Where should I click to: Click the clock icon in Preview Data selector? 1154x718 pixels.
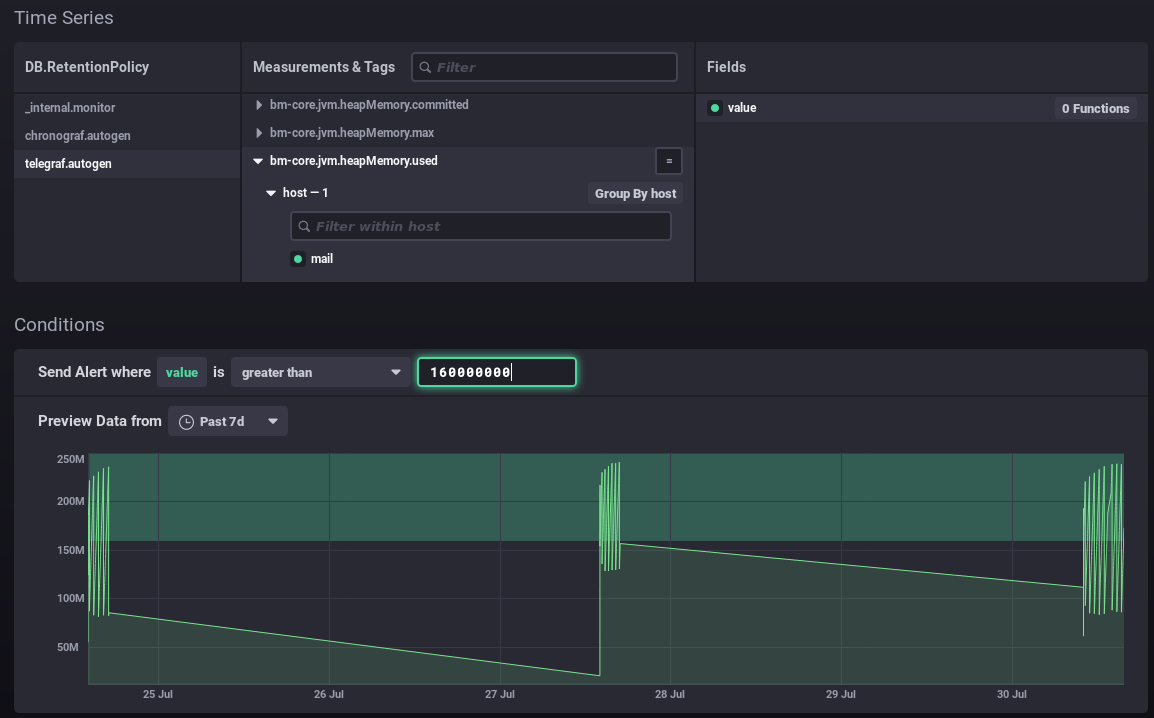(186, 422)
